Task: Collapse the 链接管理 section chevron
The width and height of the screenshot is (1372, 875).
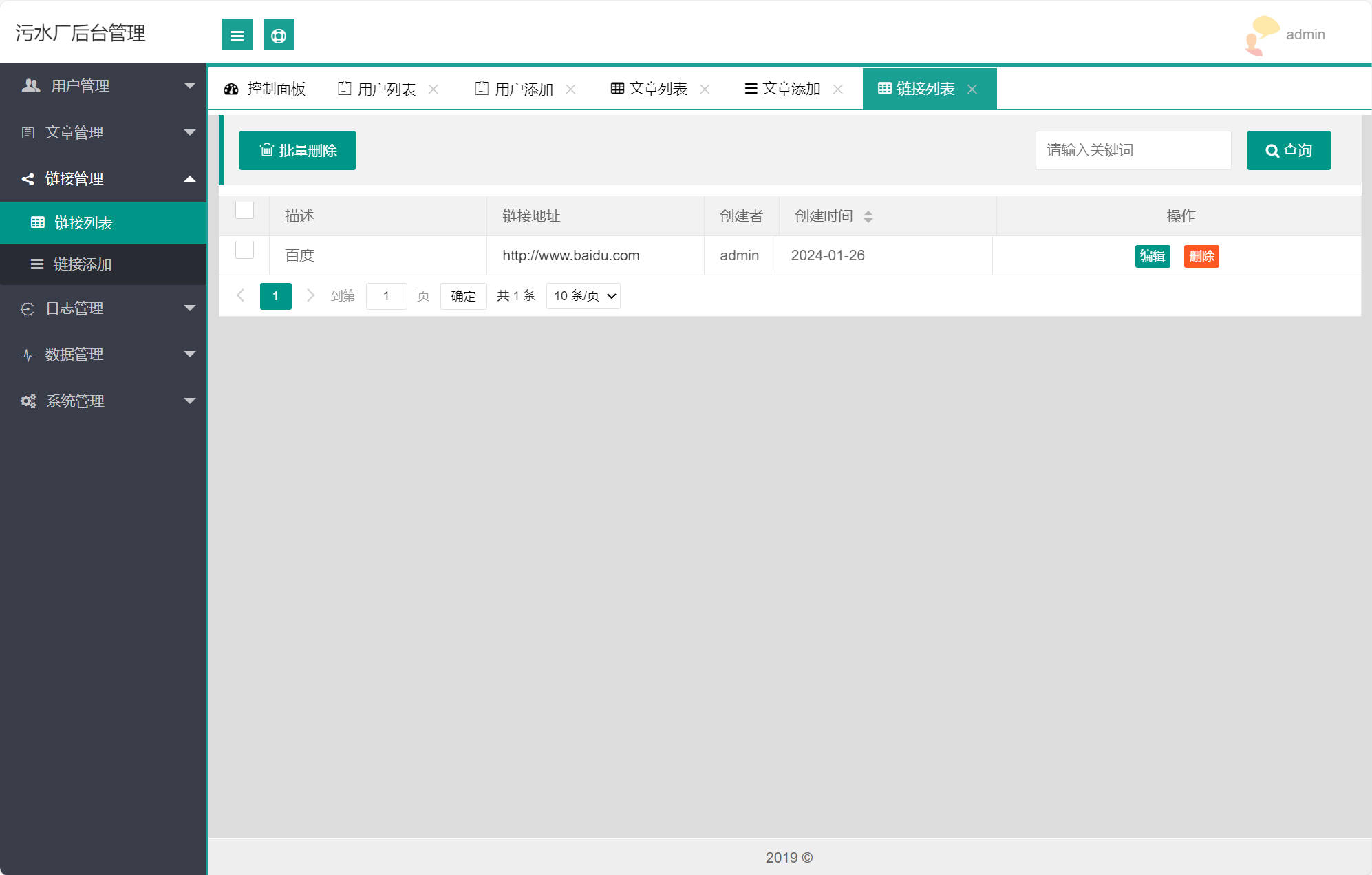Action: (x=191, y=178)
